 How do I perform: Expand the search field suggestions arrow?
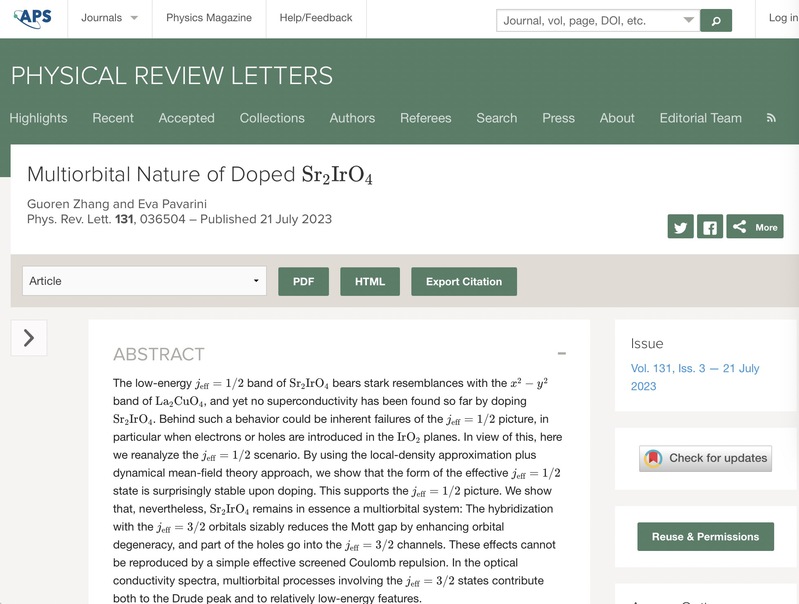[688, 20]
